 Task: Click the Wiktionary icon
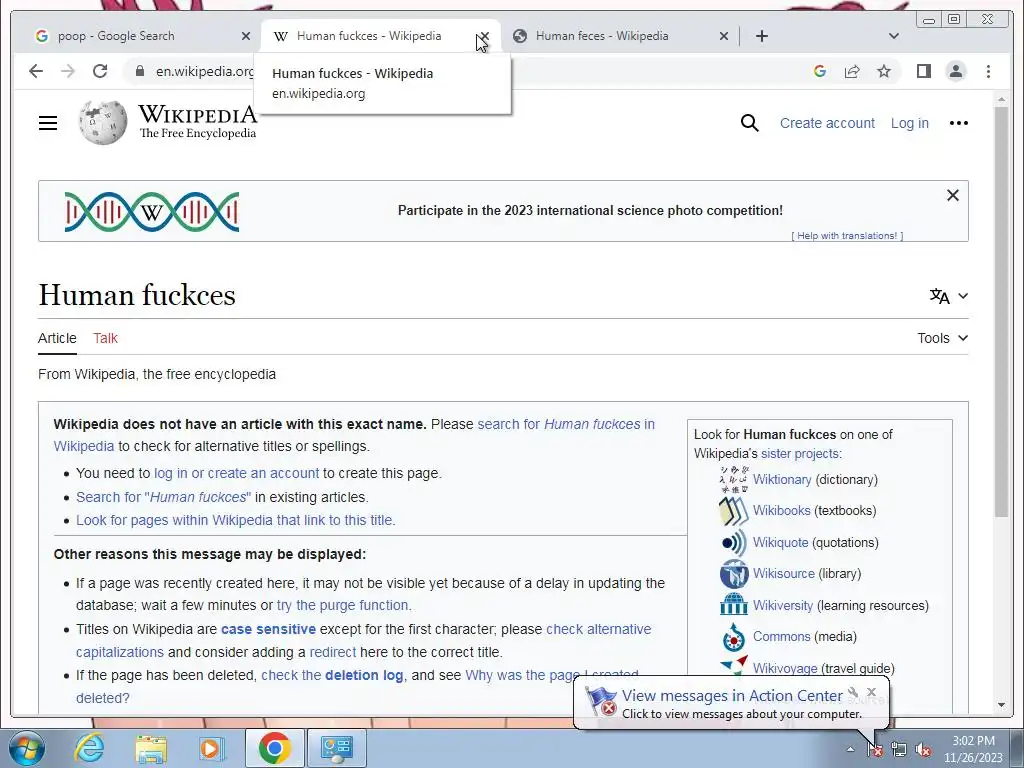(733, 479)
